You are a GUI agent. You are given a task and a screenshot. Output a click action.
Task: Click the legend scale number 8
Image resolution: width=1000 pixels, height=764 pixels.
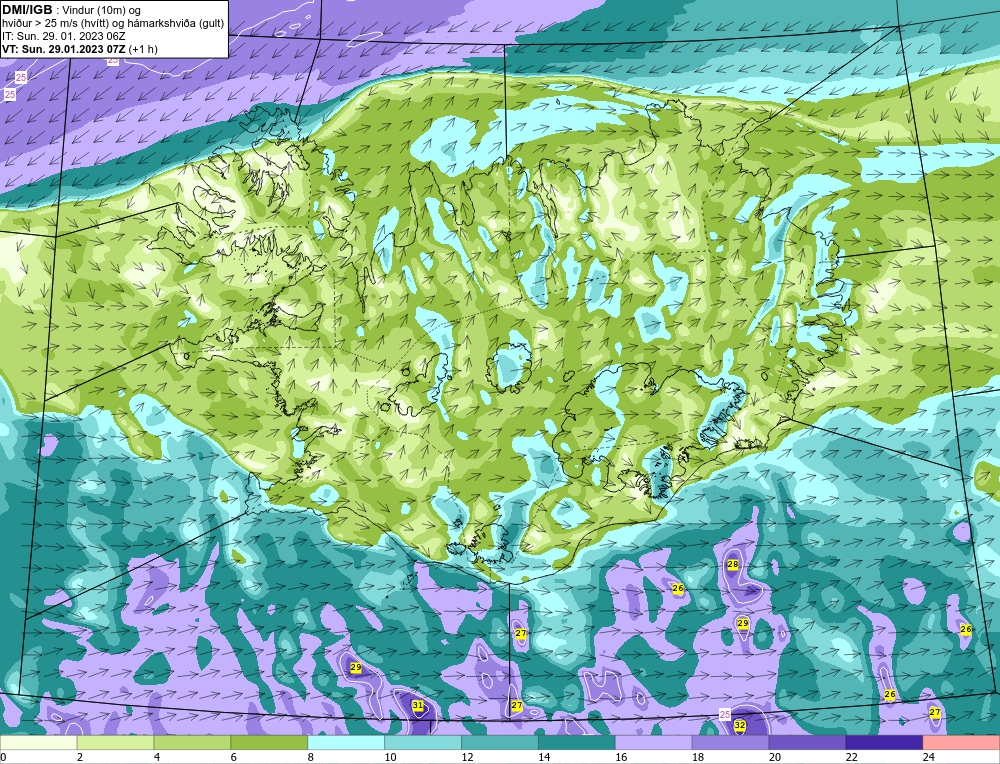311,757
